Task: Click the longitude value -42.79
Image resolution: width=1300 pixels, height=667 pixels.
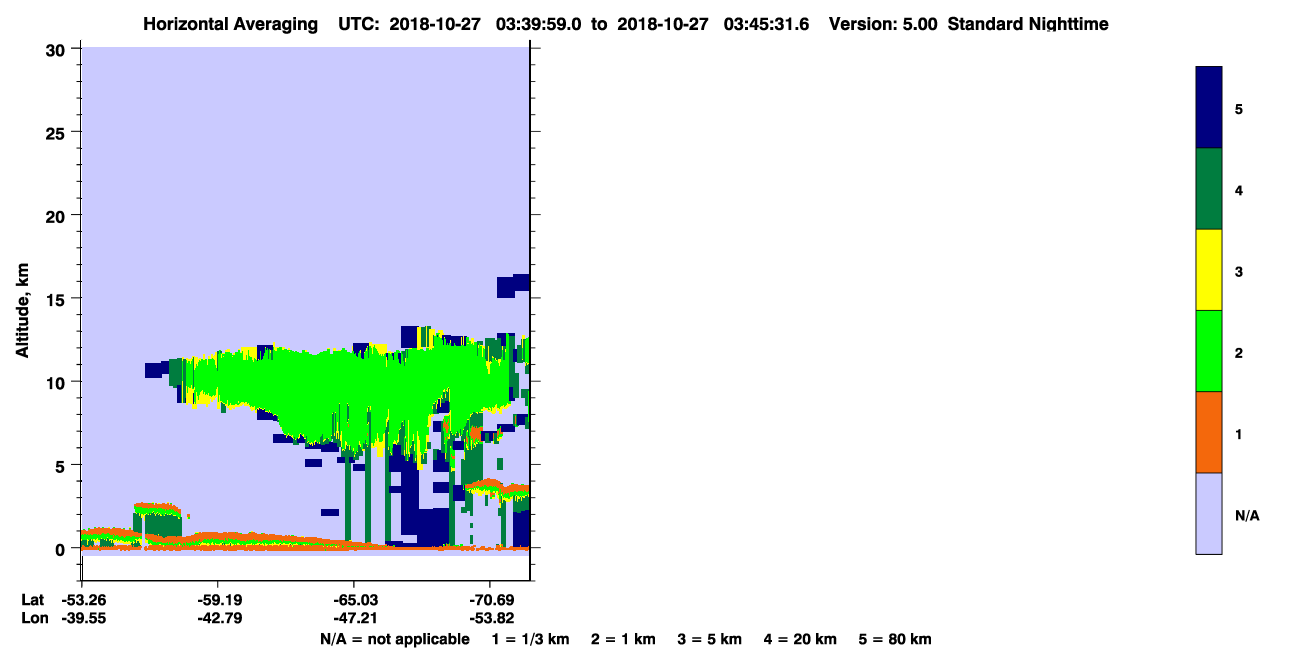Action: tap(218, 618)
